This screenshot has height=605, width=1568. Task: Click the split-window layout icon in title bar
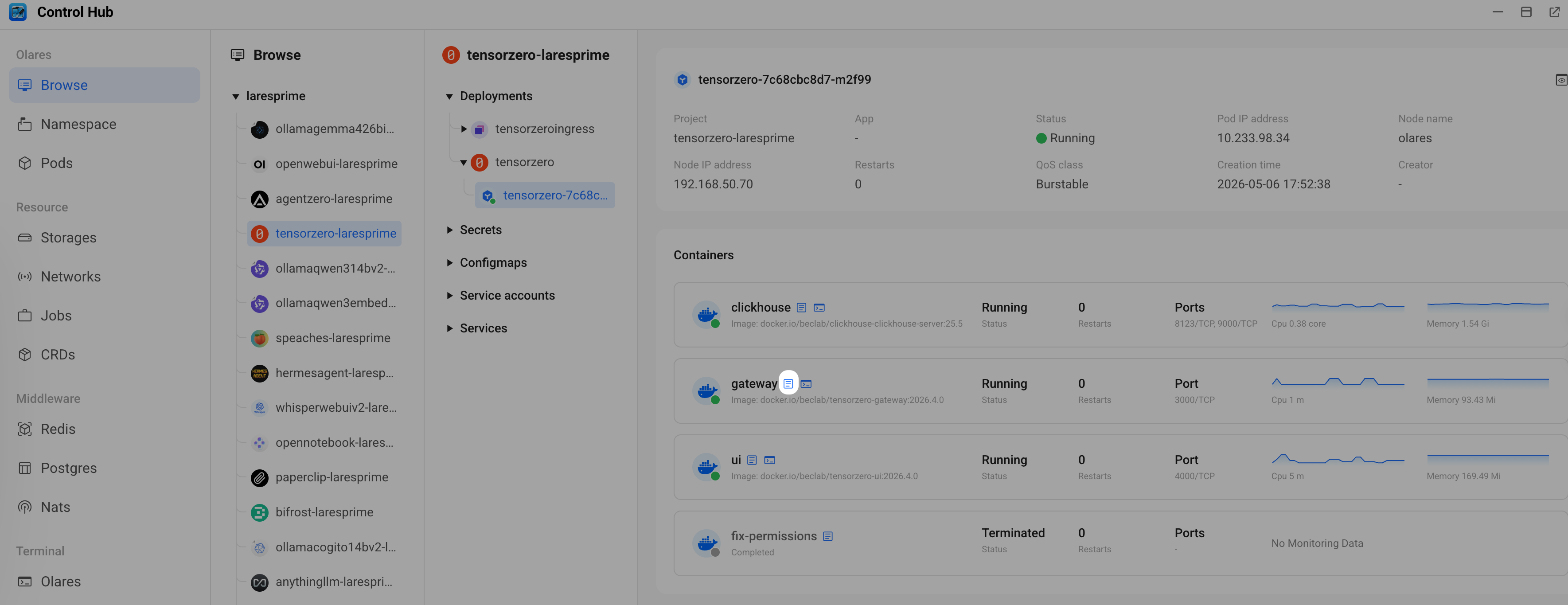pyautogui.click(x=1526, y=12)
